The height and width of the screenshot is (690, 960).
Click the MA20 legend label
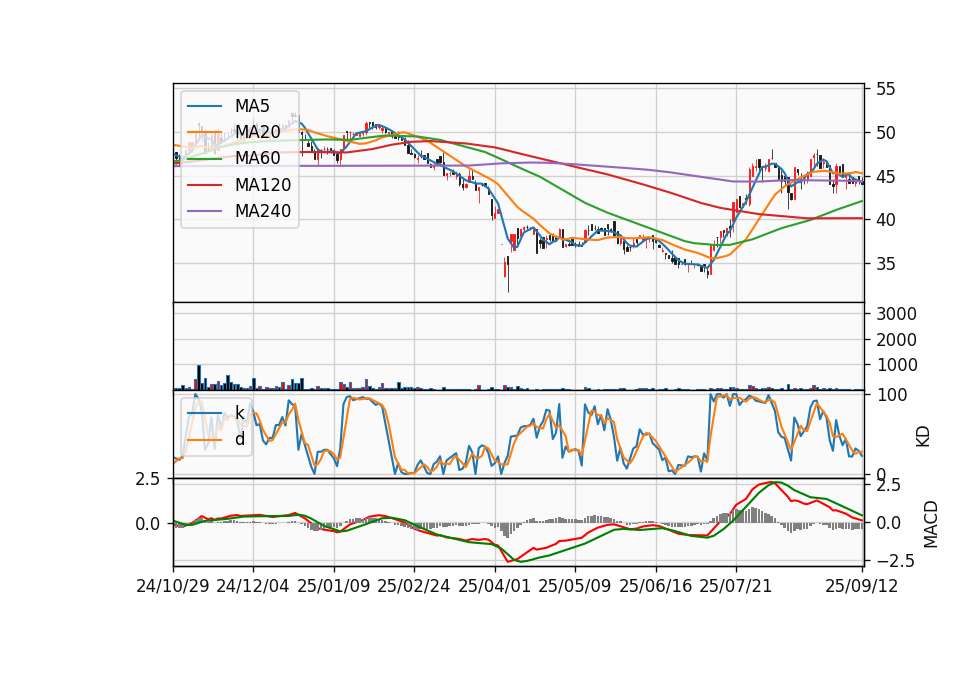click(x=257, y=132)
